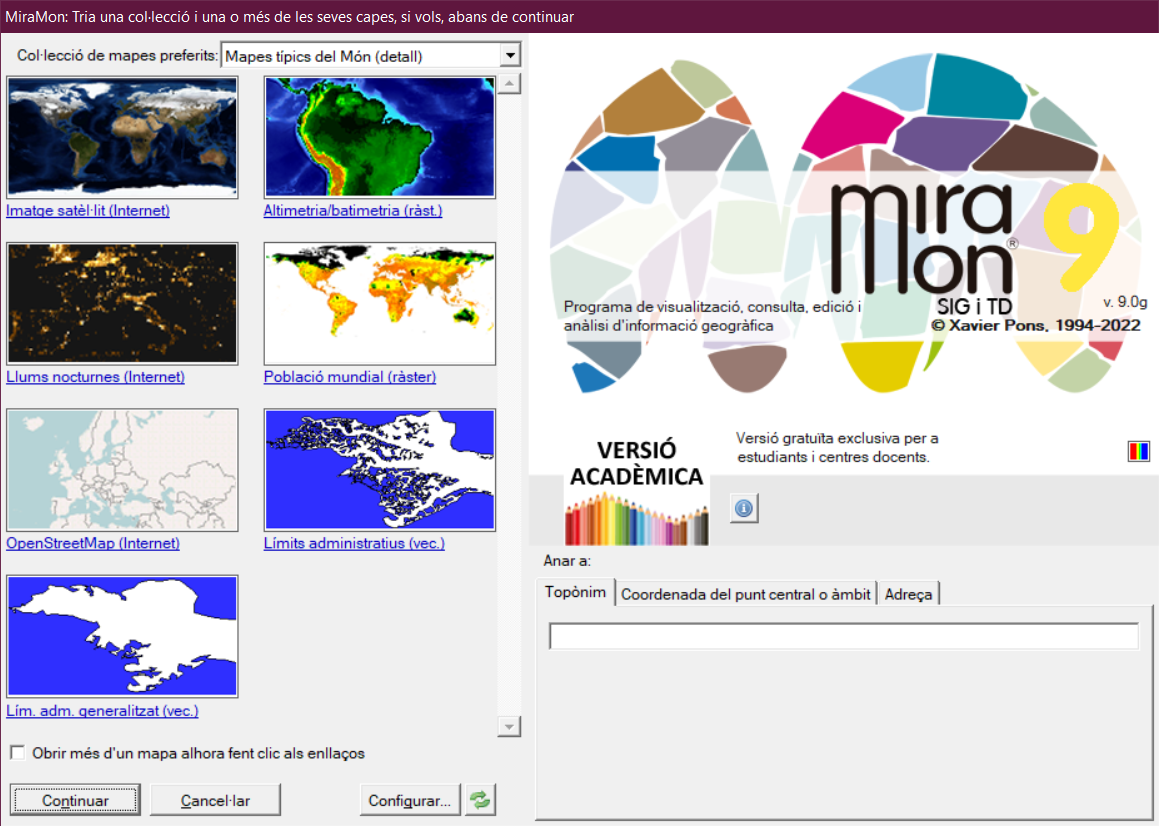This screenshot has height=826, width=1159.
Task: Click the green refresh arrows icon
Action: tap(480, 800)
